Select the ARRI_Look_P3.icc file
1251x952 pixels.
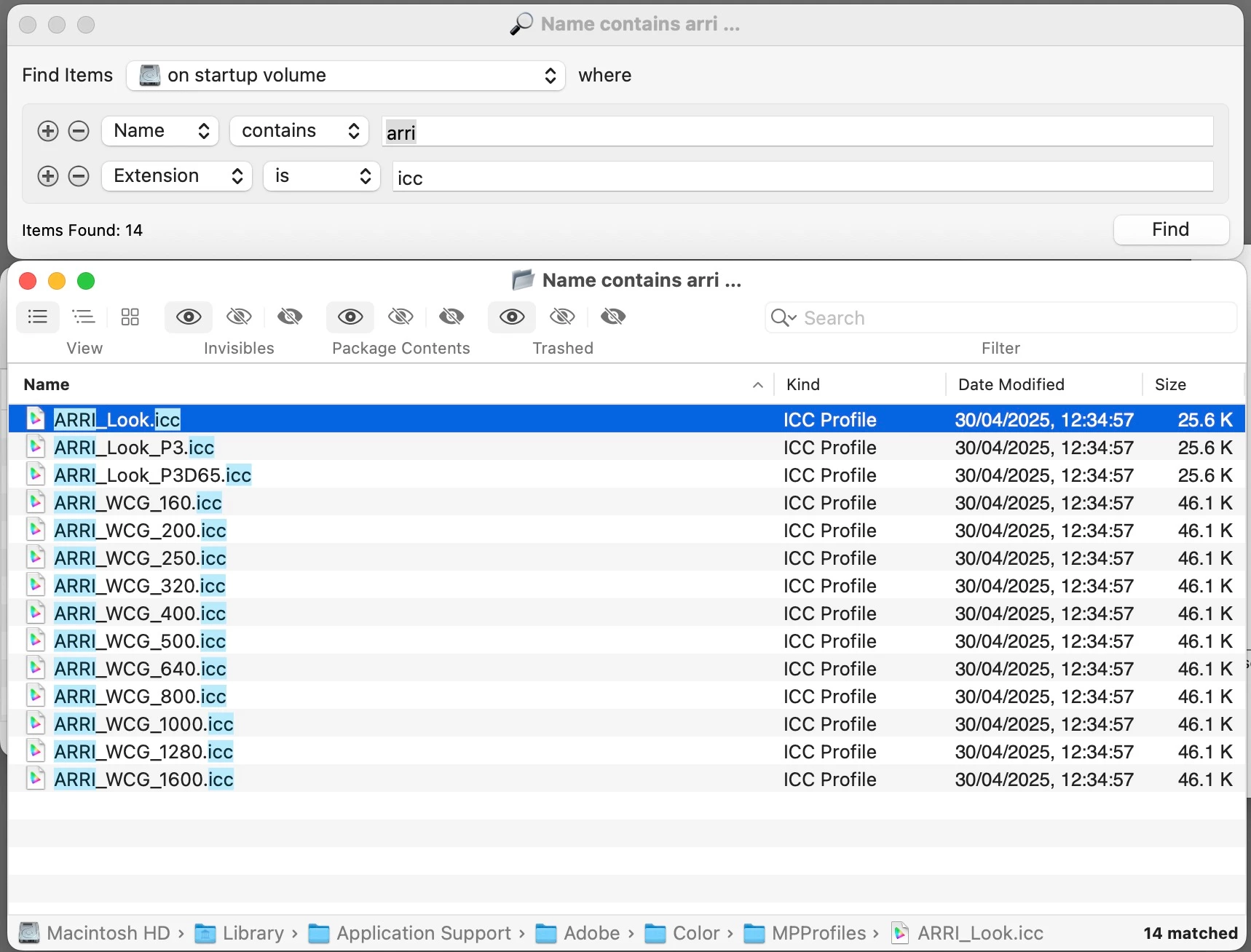627,447
